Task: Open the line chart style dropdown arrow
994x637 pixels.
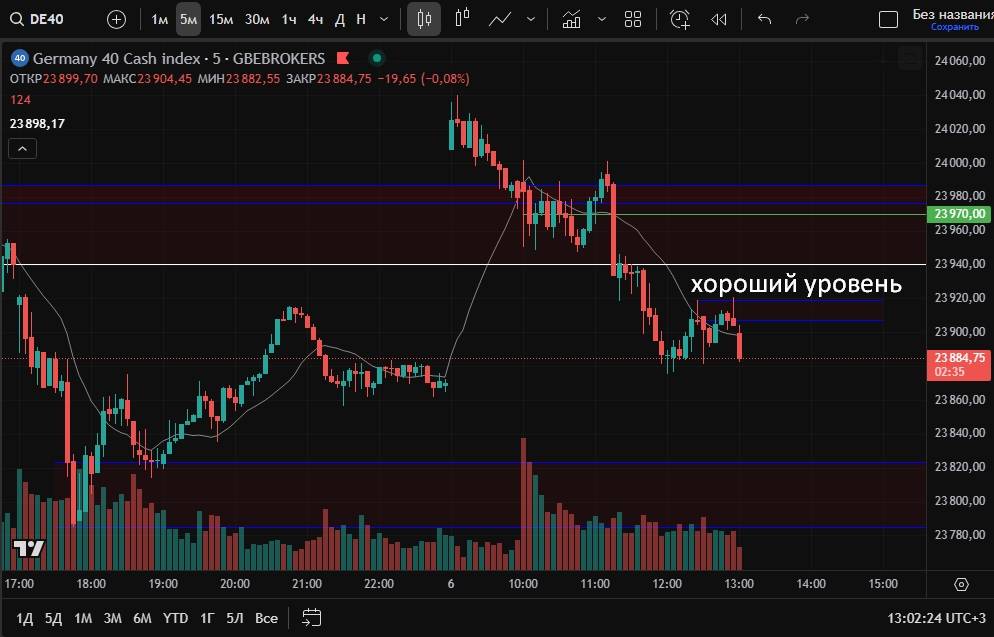Action: (x=530, y=19)
